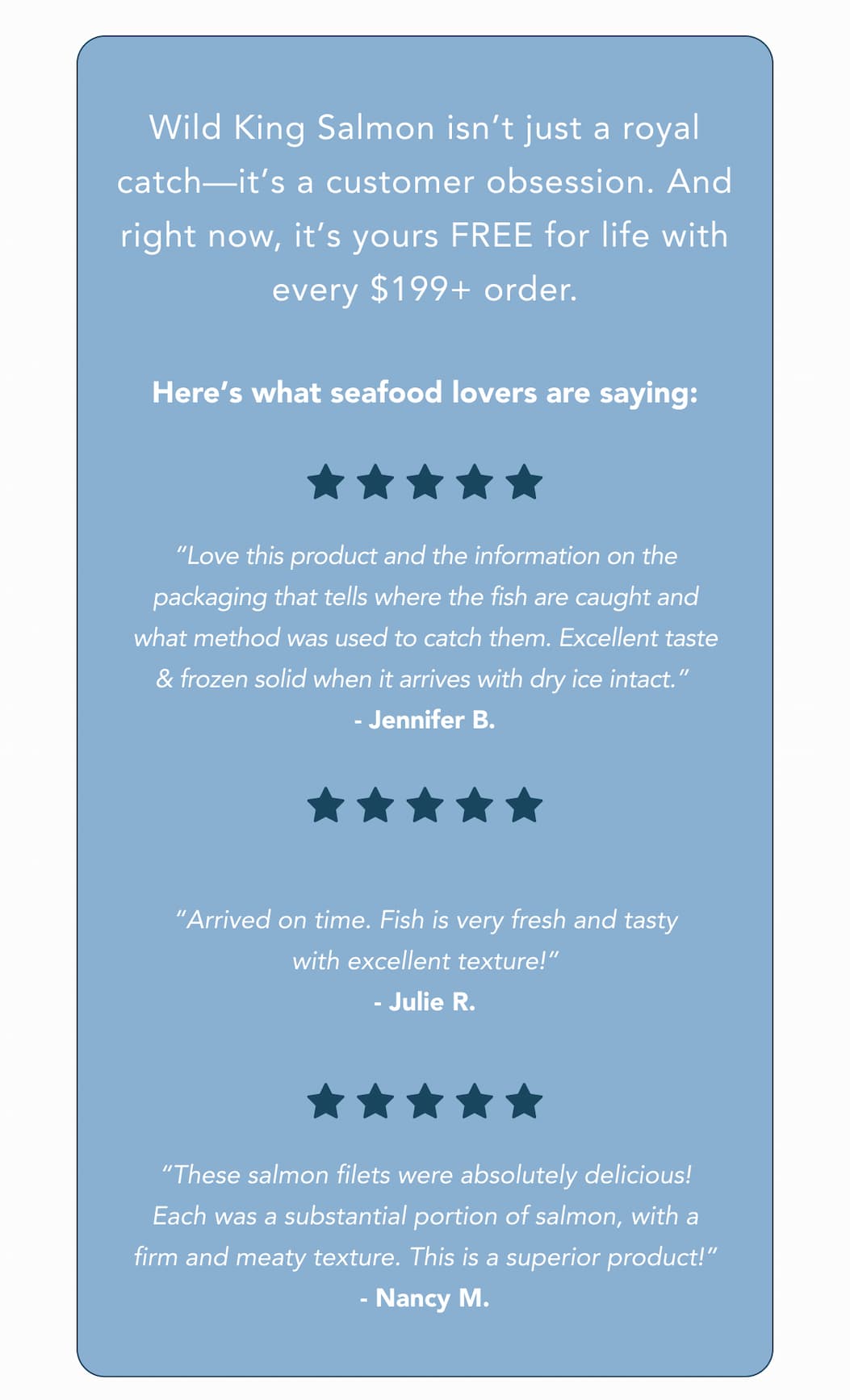Click the fifth star above Jennifer B.'s review
The height and width of the screenshot is (1400, 850).
click(525, 483)
